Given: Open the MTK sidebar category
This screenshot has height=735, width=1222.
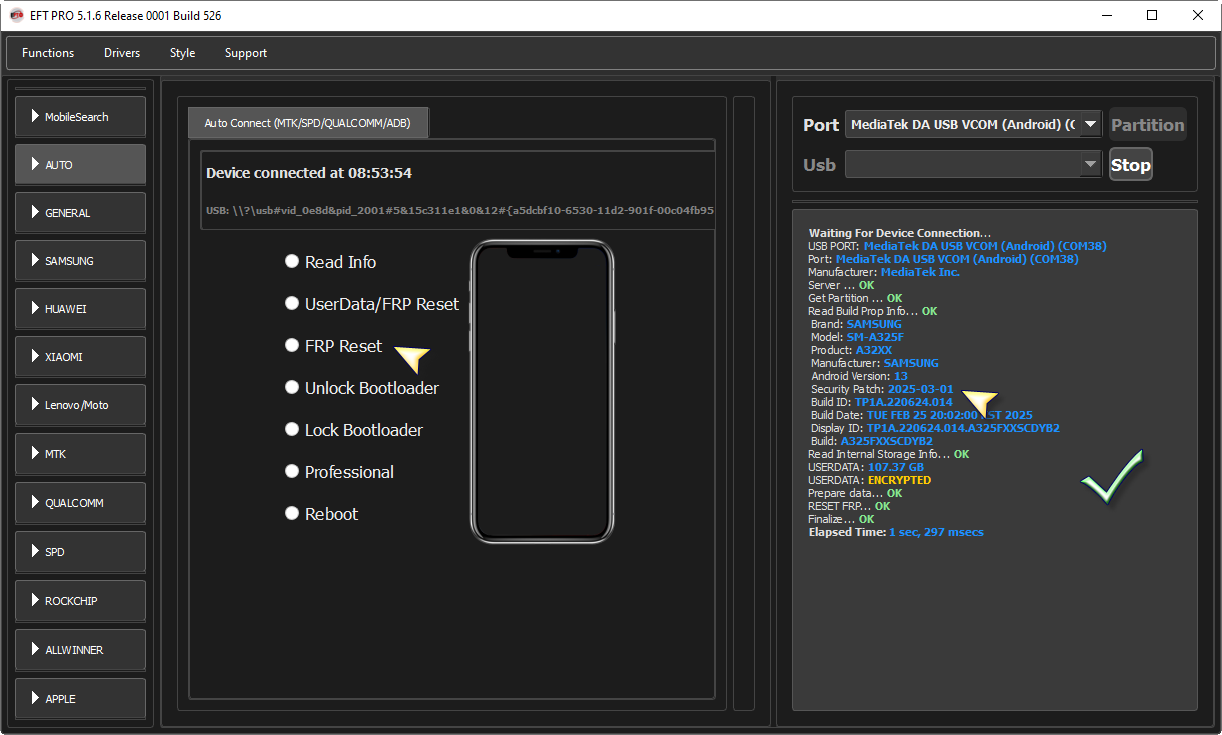Looking at the screenshot, I should (x=81, y=454).
